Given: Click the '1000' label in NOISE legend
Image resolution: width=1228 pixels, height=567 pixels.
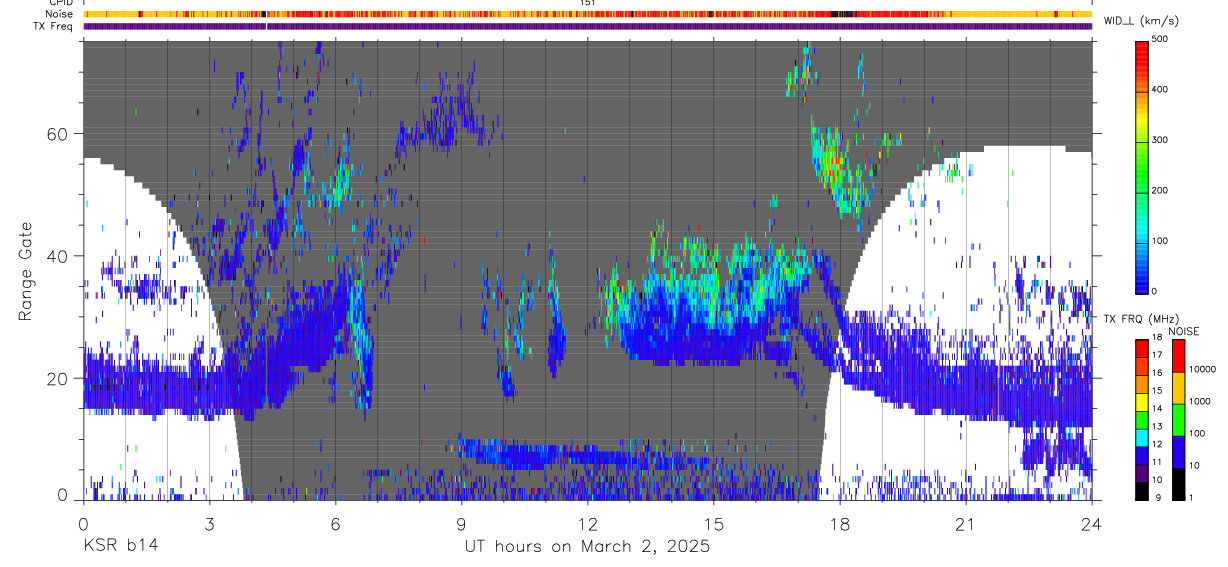Looking at the screenshot, I should pos(1202,402).
